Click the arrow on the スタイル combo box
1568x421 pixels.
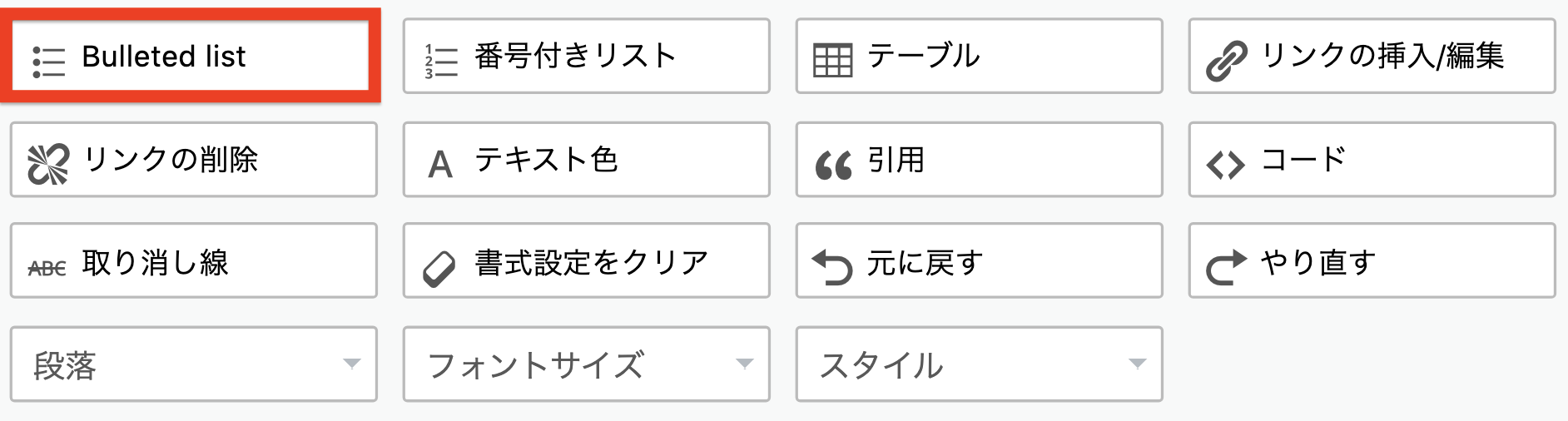click(1137, 364)
